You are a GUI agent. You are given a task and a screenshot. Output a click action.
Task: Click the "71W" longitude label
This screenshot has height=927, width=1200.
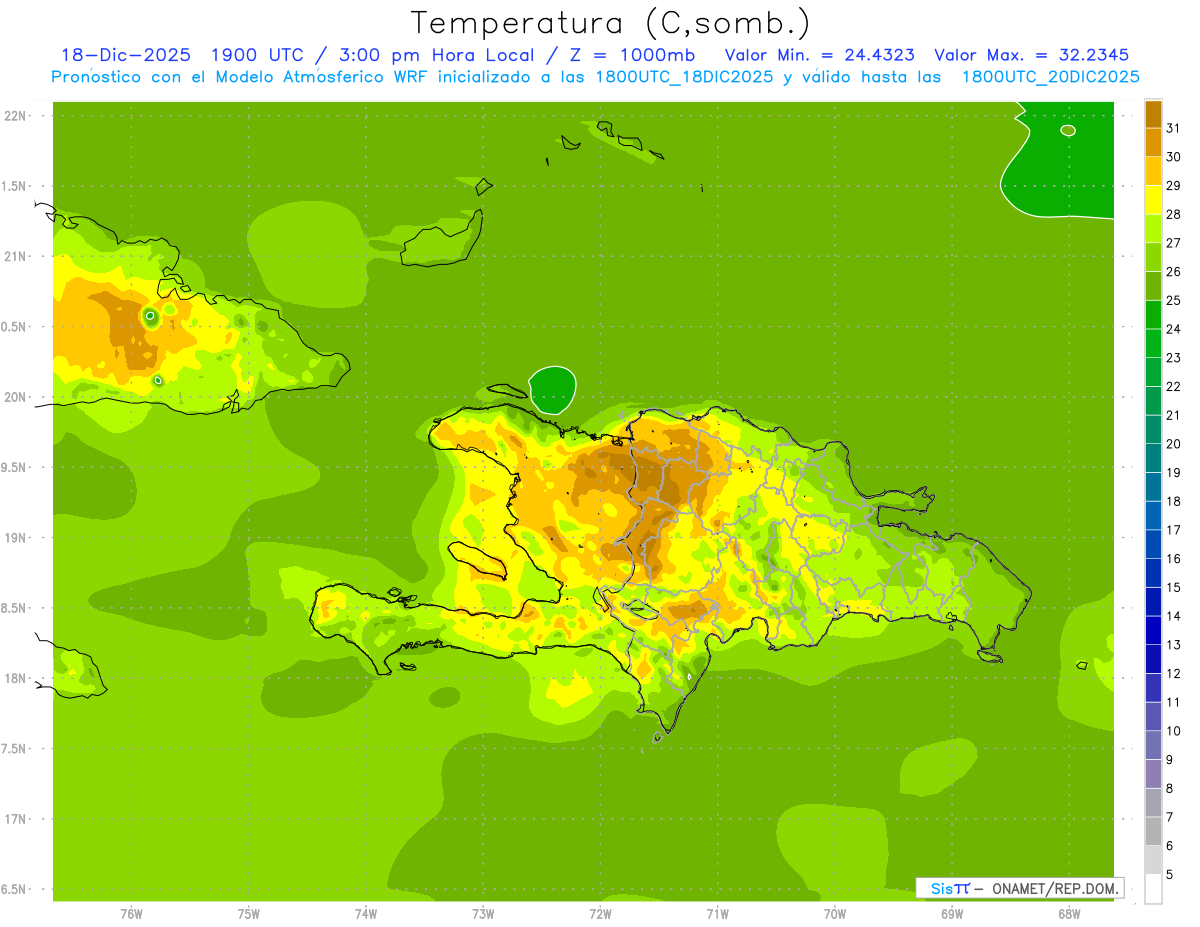(717, 913)
